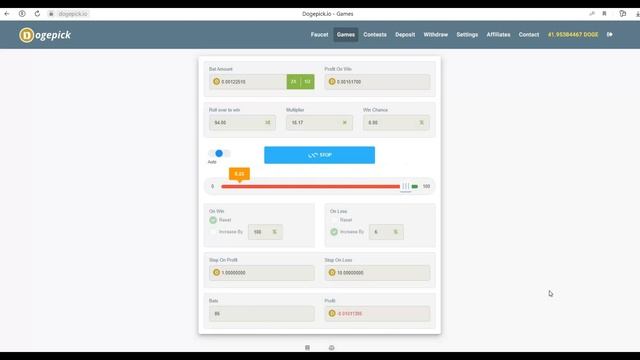This screenshot has height=360, width=640.
Task: Toggle the Auto betting switch
Action: coord(219,153)
